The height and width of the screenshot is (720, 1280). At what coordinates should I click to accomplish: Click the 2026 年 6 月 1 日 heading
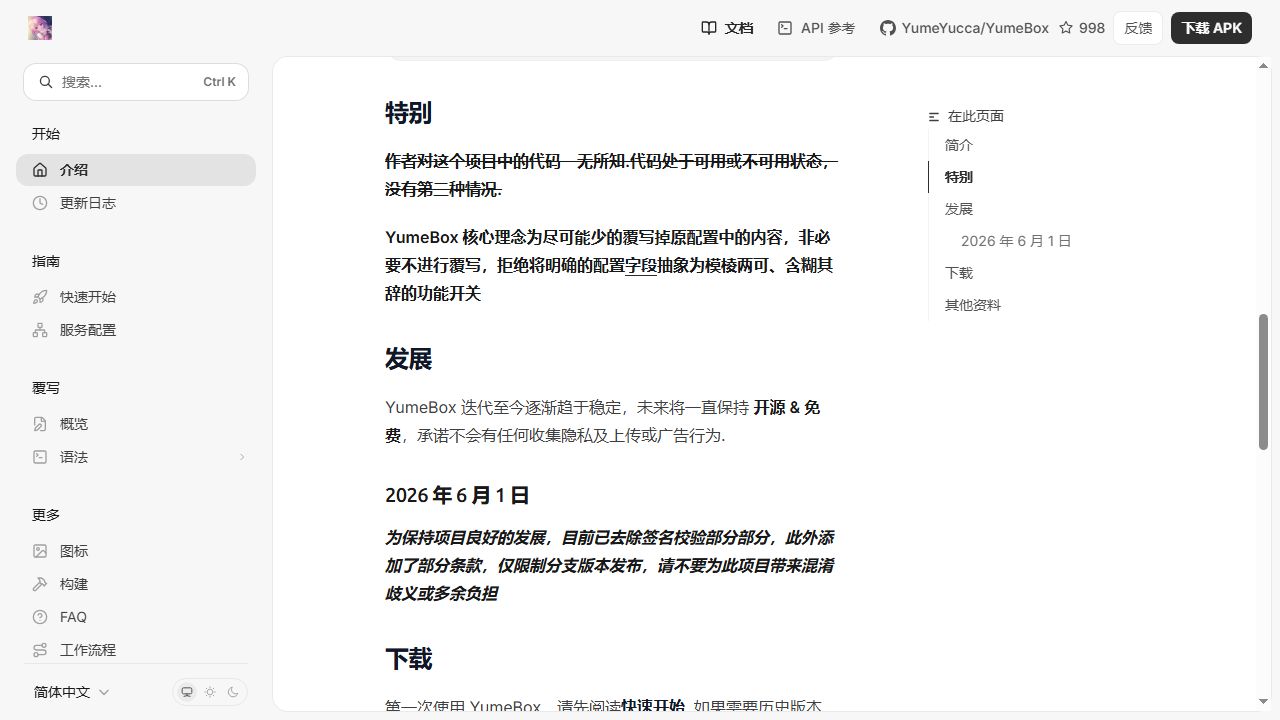(x=457, y=495)
